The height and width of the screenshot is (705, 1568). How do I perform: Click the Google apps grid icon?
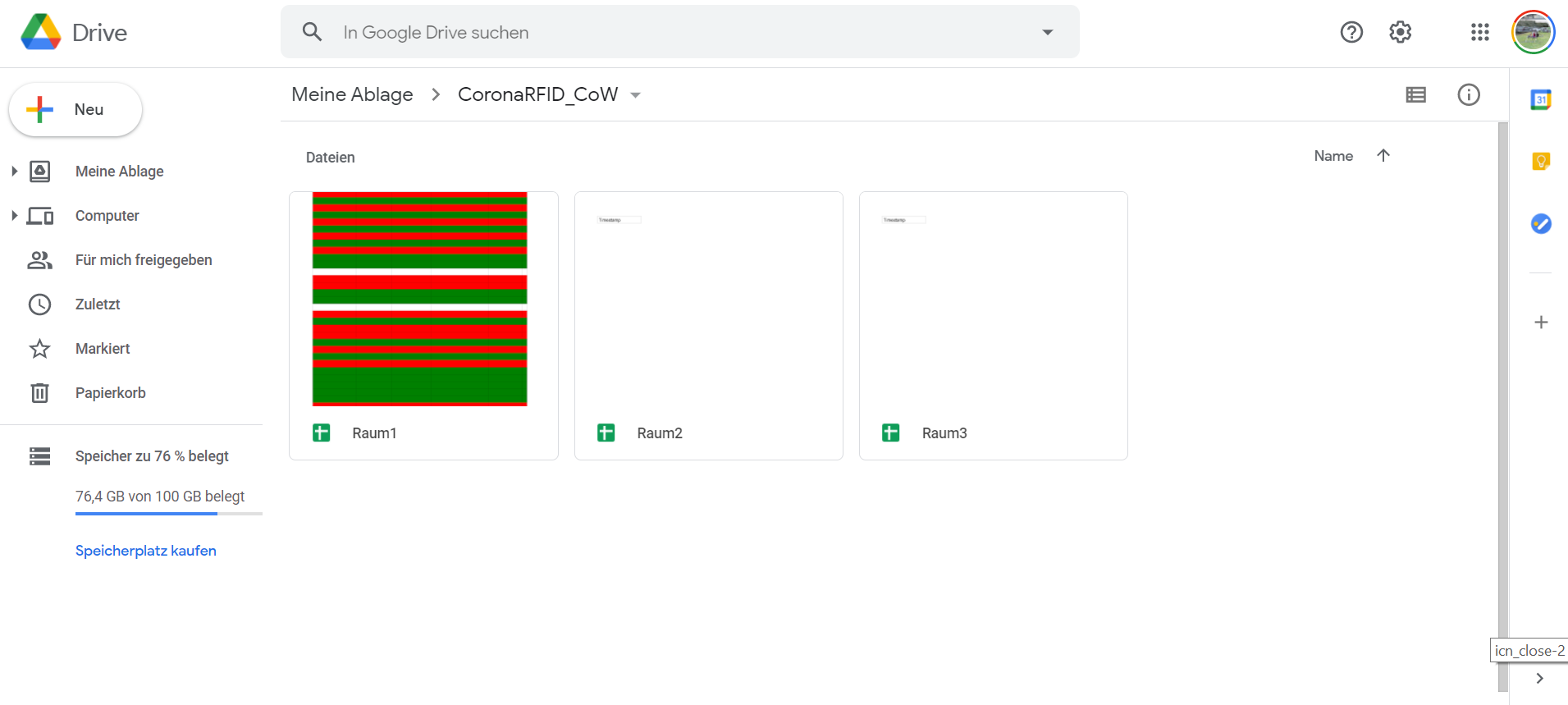(x=1479, y=32)
